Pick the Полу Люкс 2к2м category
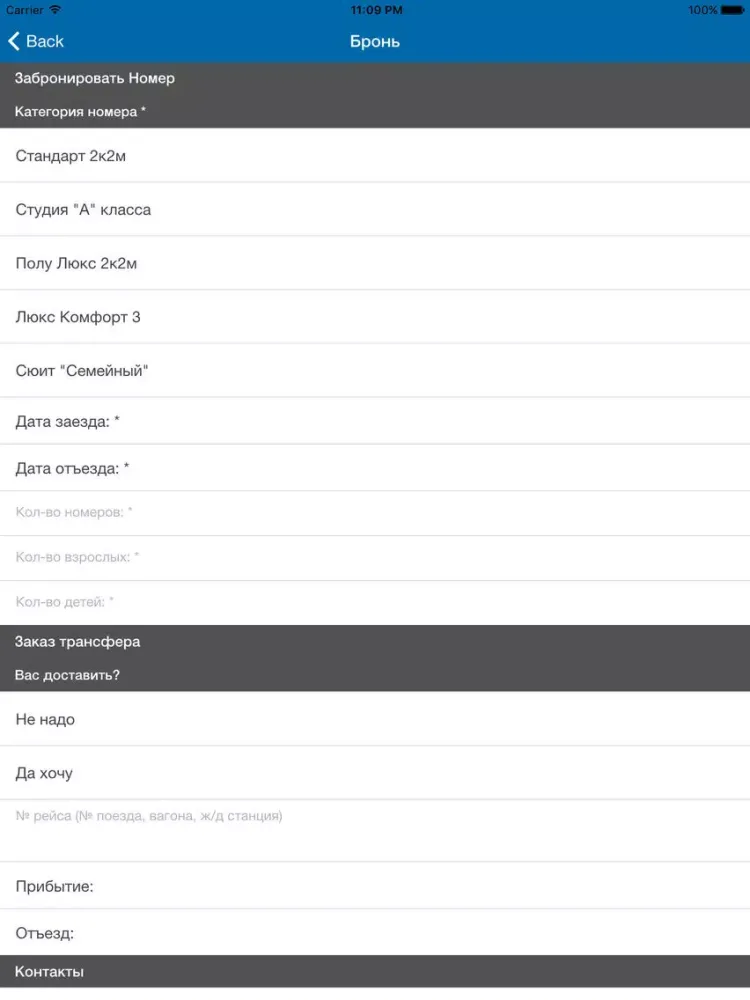Image resolution: width=750 pixels, height=1000 pixels. click(x=375, y=264)
